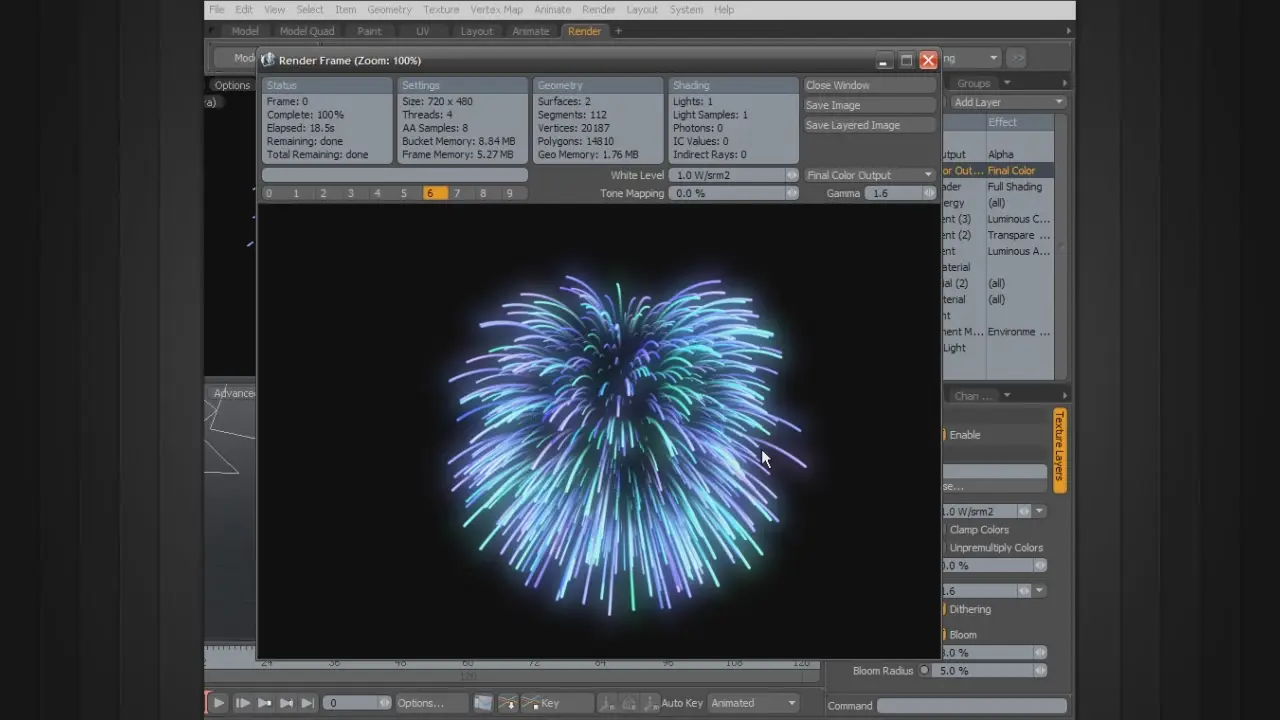Click the add-tab plus icon after Render

[618, 31]
